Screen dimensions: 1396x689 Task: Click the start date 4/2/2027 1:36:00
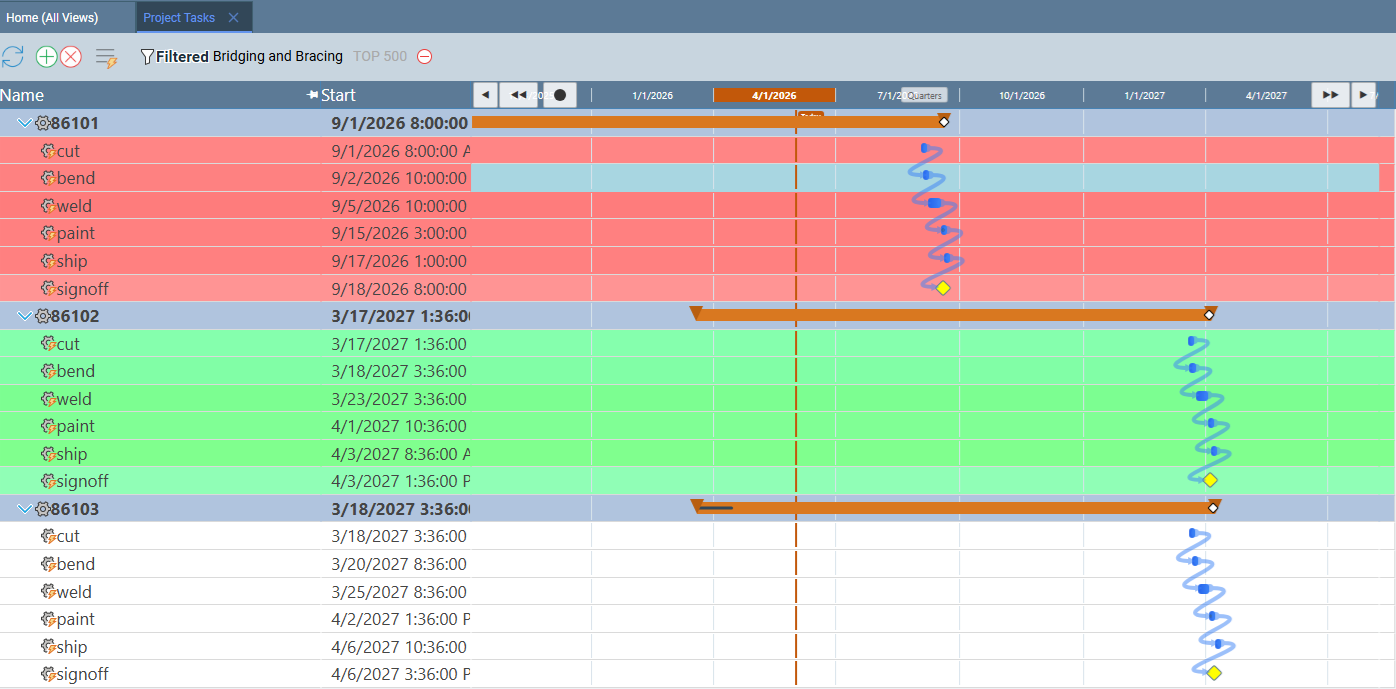(401, 619)
